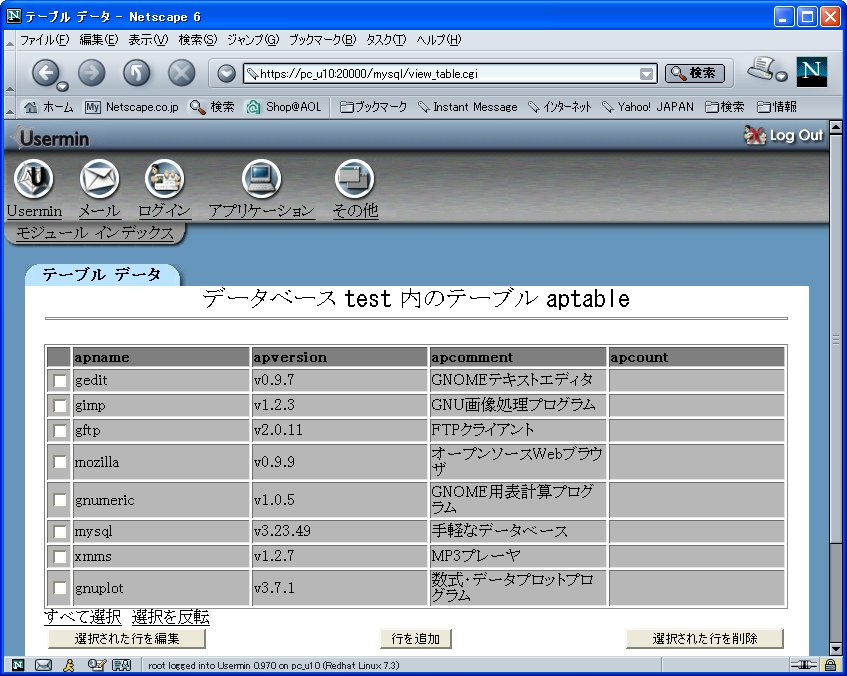Open the ログイン category icon
This screenshot has height=676, width=847.
click(x=164, y=179)
